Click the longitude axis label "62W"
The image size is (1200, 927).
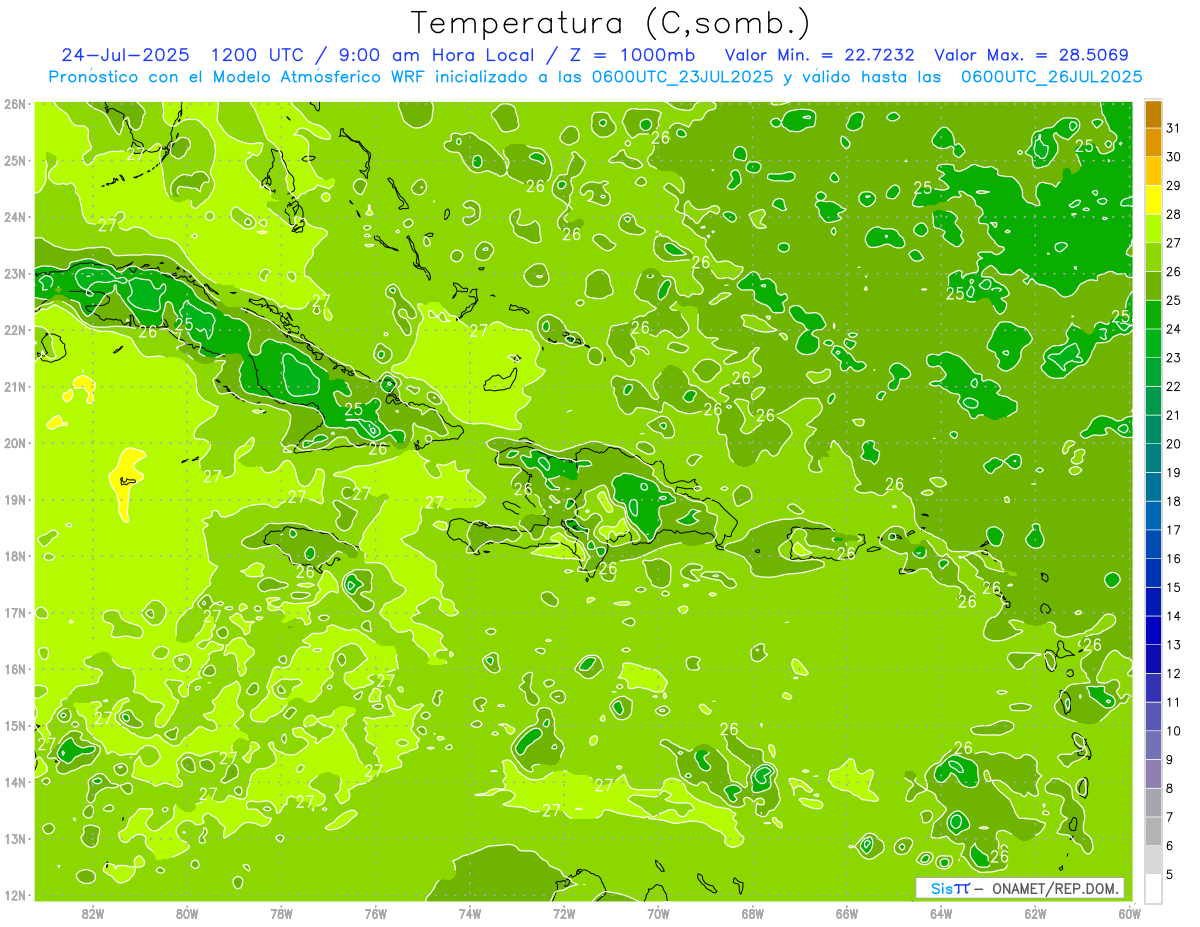click(x=1035, y=913)
